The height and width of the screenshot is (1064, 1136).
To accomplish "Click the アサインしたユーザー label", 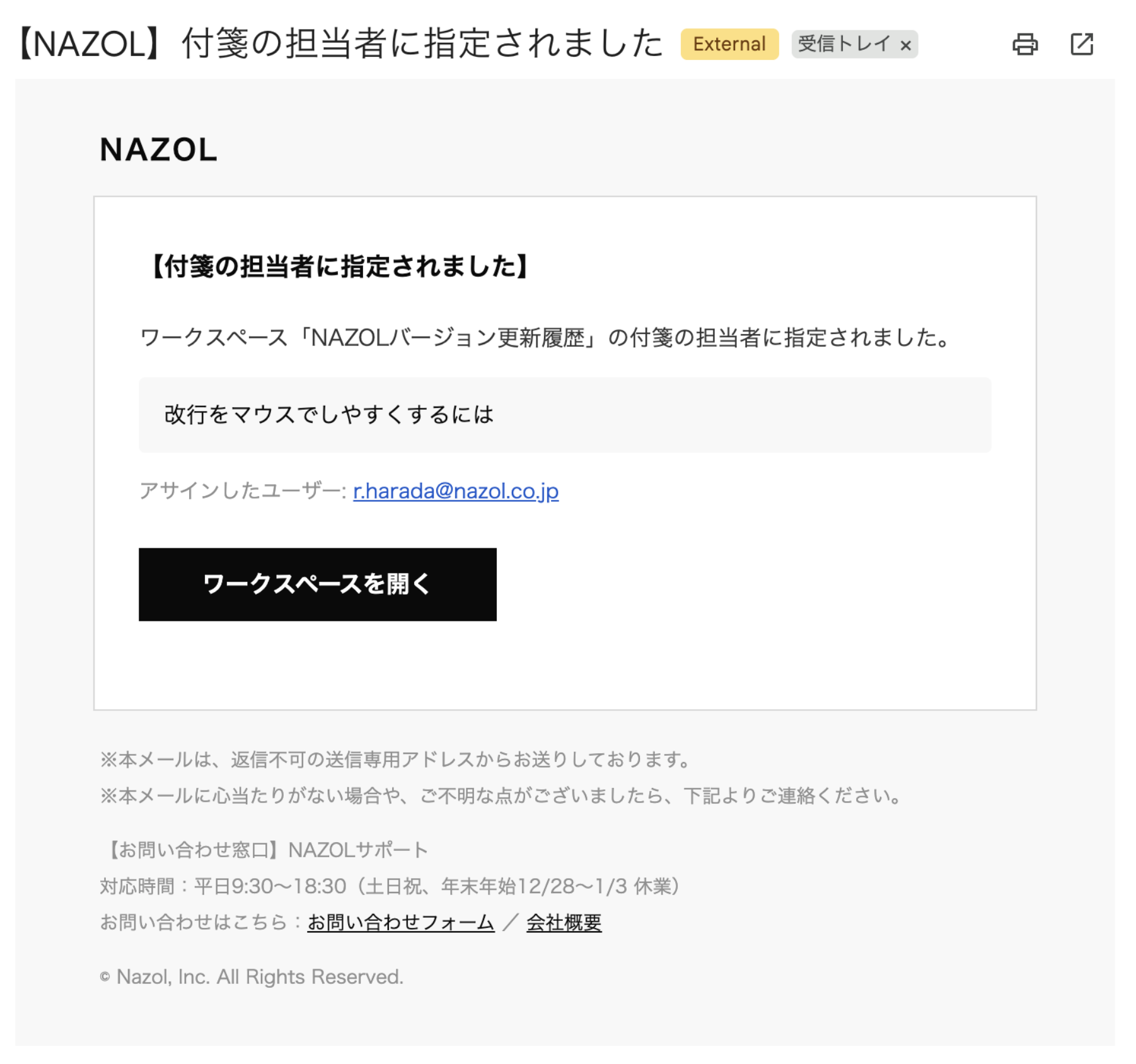I will point(243,491).
